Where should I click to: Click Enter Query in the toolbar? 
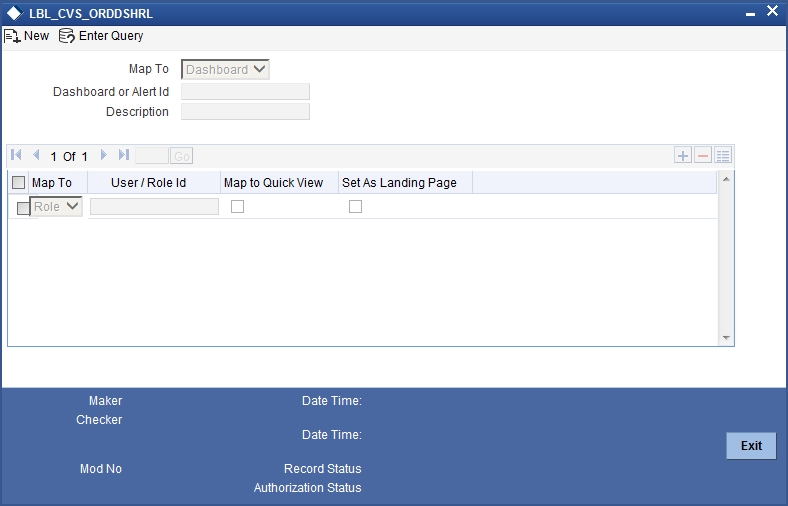102,36
